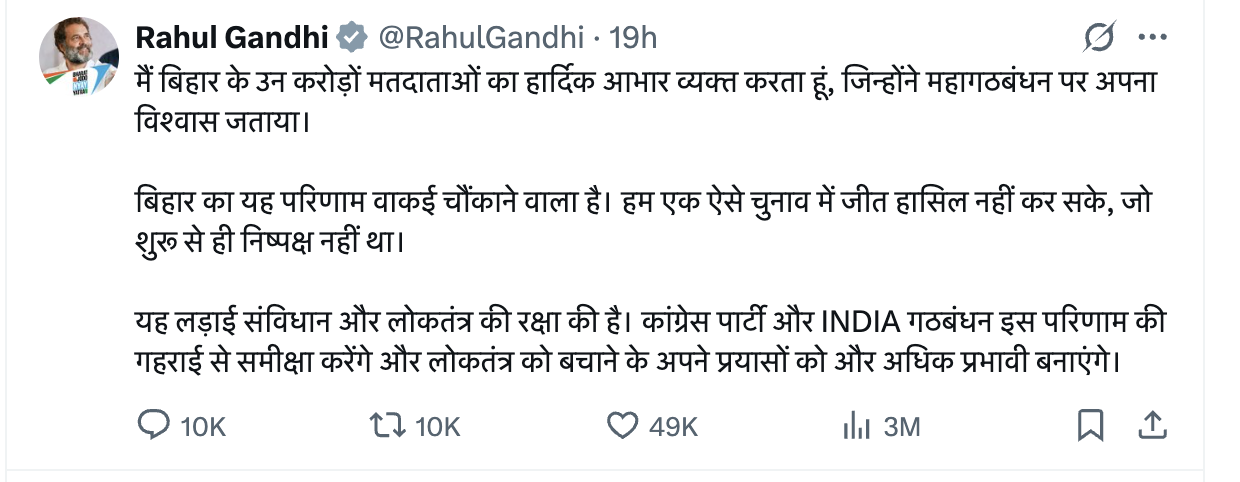This screenshot has height=482, width=1240.
Task: Like the post with the heart icon
Action: (622, 426)
